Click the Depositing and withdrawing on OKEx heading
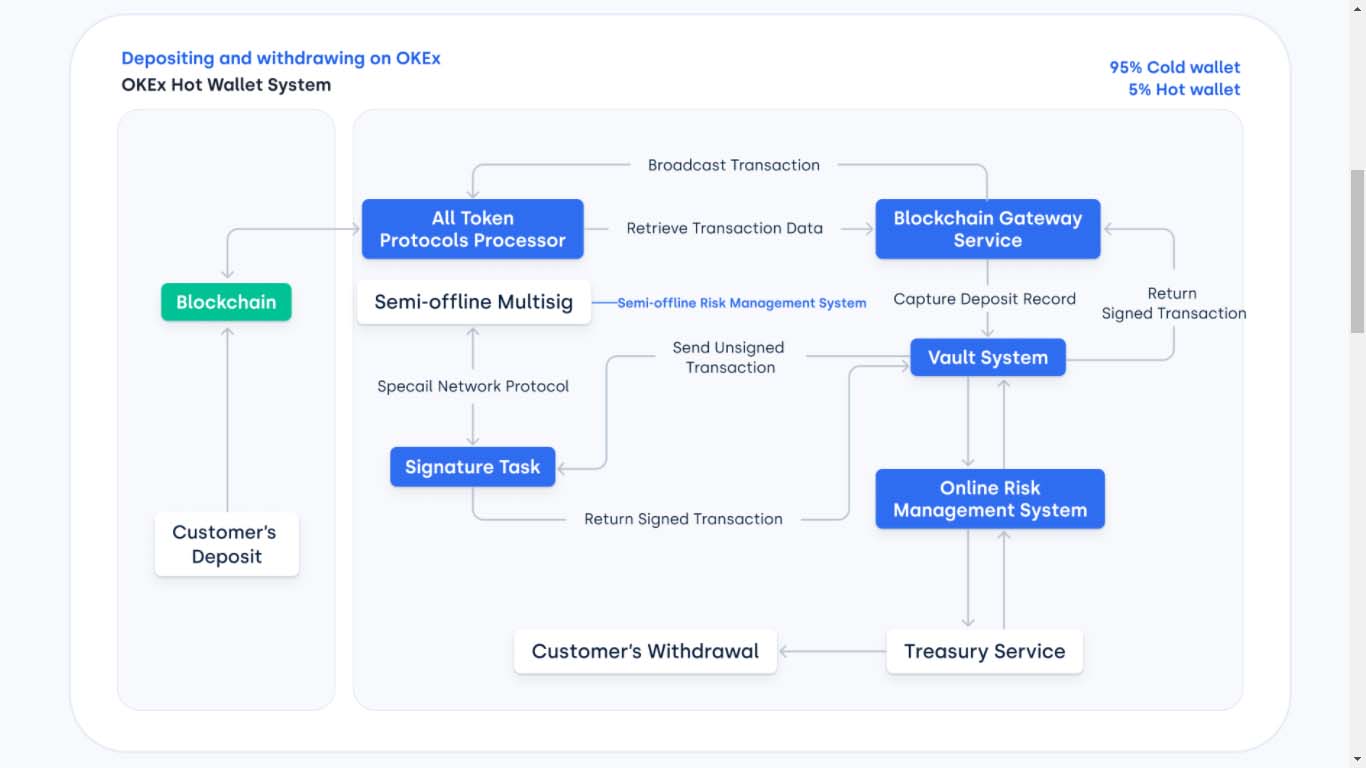Viewport: 1366px width, 768px height. tap(281, 58)
